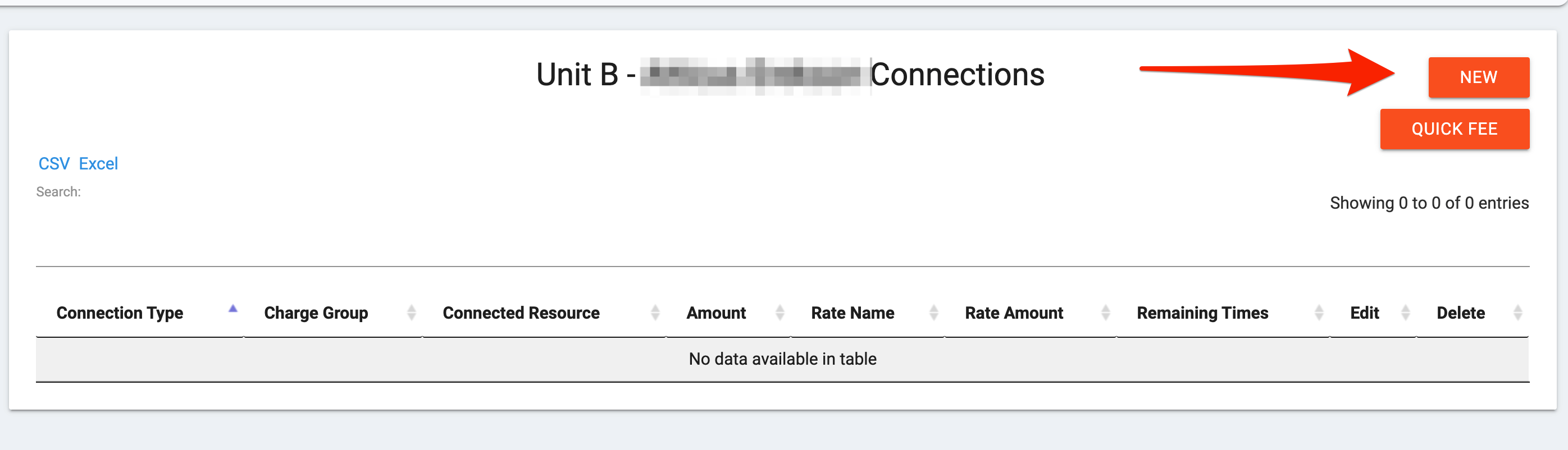Screen dimensions: 1568x450
Task: Click the Remaining Times column header text
Action: [1202, 313]
